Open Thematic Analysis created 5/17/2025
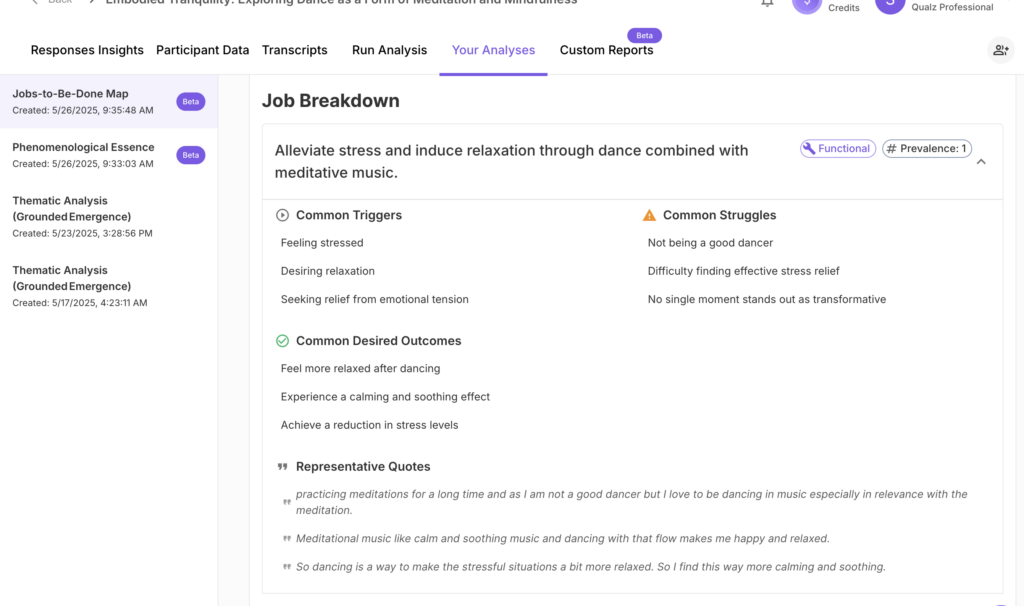 [109, 285]
